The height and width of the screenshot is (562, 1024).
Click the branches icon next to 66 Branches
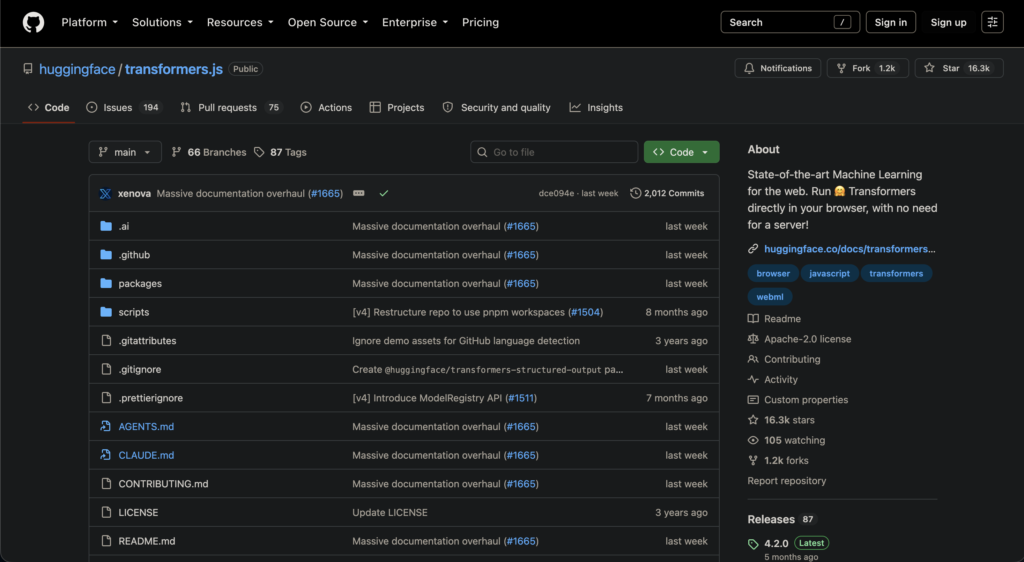click(176, 152)
